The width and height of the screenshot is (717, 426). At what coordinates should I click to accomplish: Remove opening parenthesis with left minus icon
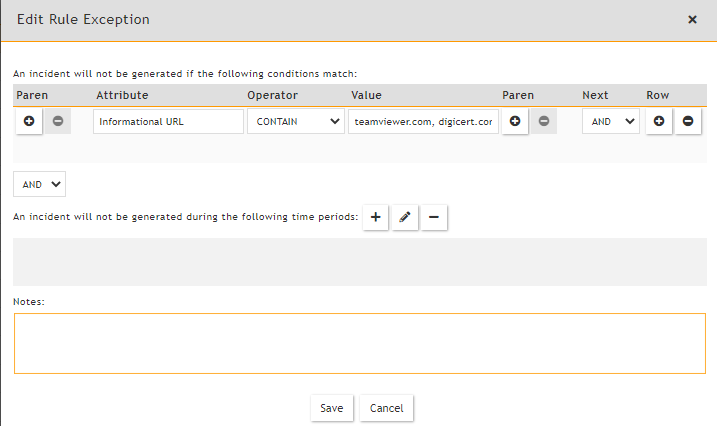click(58, 121)
